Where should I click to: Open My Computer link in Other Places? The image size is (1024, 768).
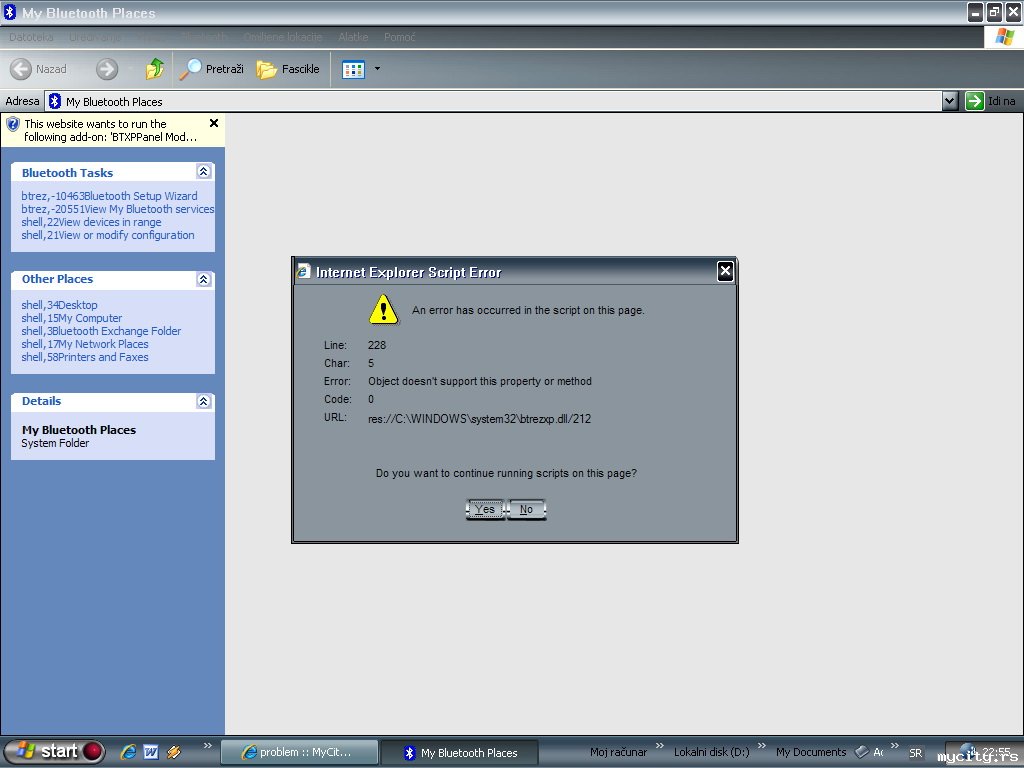[x=71, y=318]
